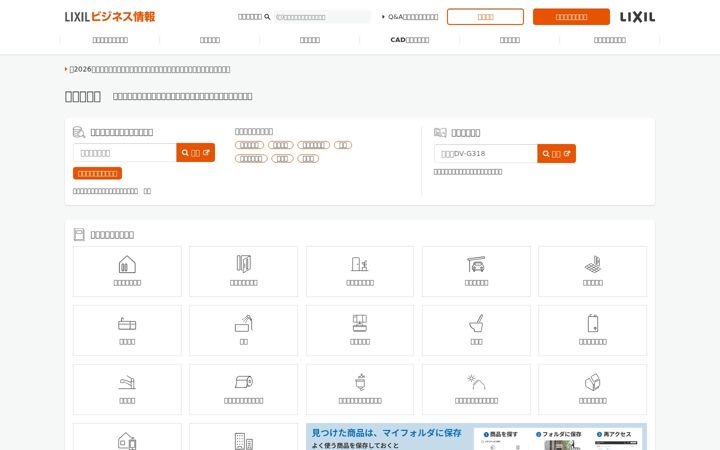Click the solid orange header button

coord(571,17)
